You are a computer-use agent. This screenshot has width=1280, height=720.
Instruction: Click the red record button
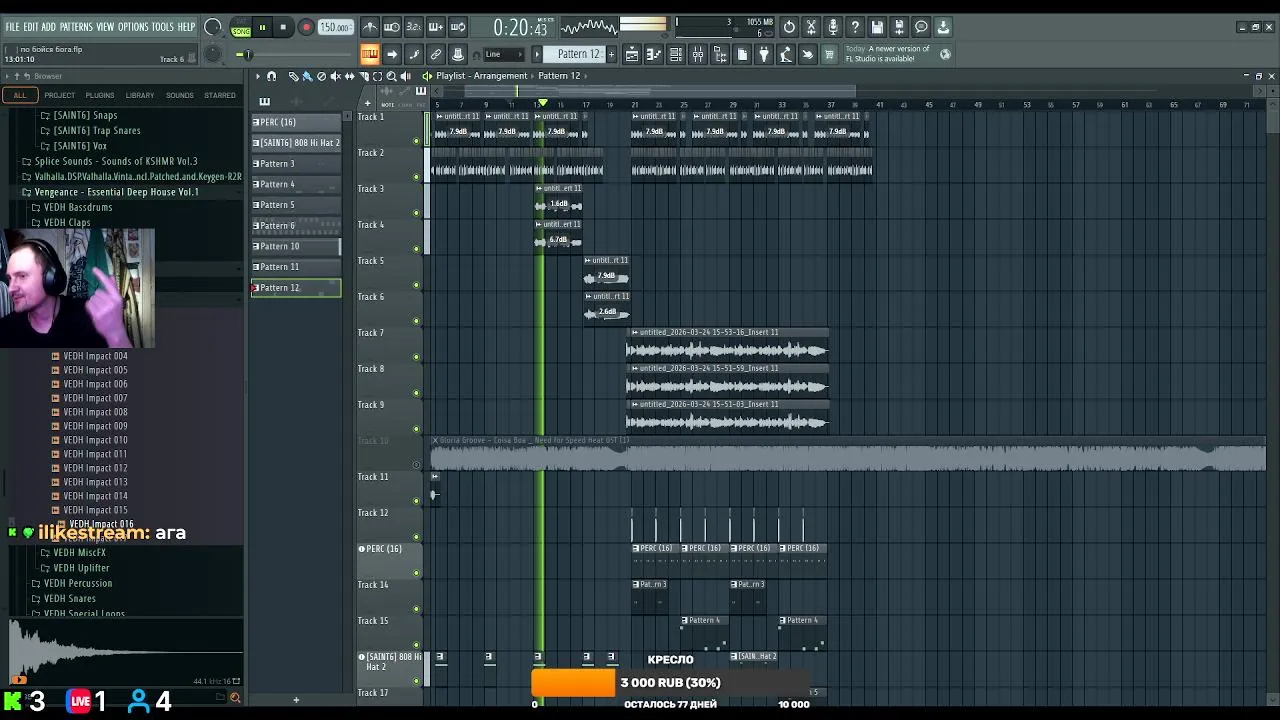tap(306, 28)
